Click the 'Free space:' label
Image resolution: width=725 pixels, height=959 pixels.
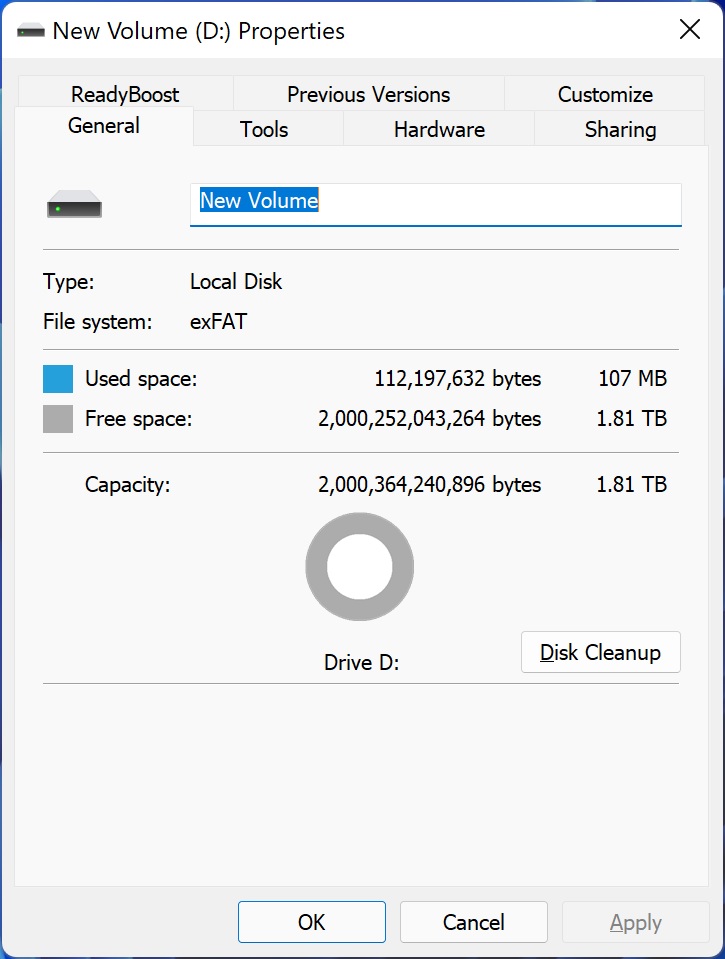click(138, 419)
